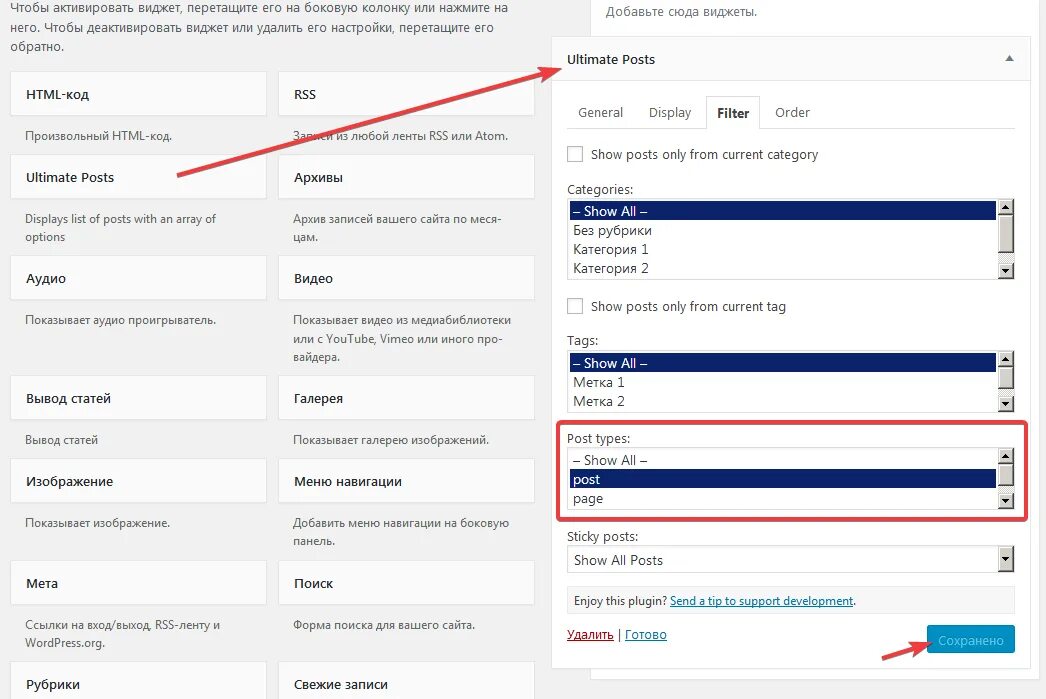
Task: Click the Ultimate Posts sidebar widget title
Action: coord(610,59)
